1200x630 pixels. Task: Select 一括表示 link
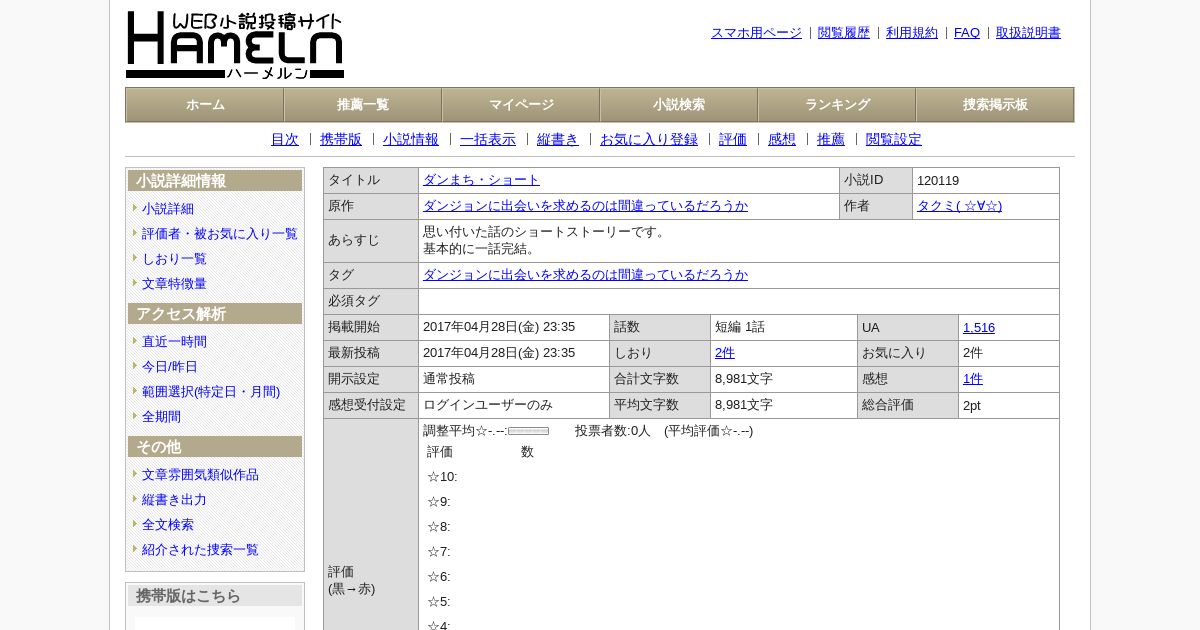point(488,140)
